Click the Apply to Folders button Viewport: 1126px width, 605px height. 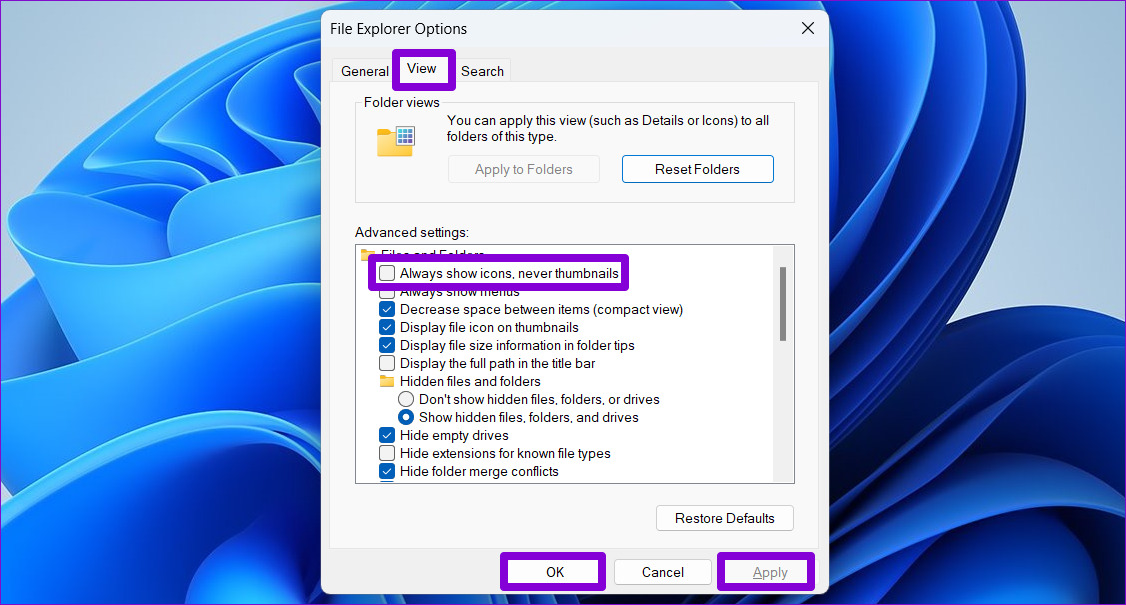coord(524,169)
